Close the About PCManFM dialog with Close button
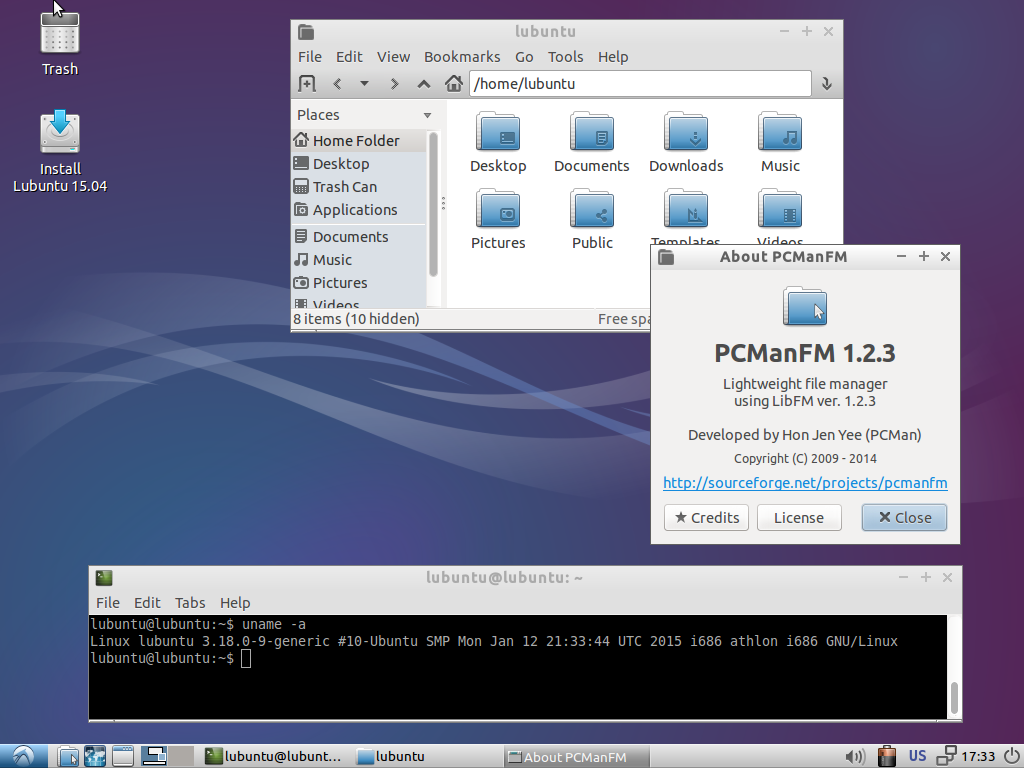 [904, 518]
